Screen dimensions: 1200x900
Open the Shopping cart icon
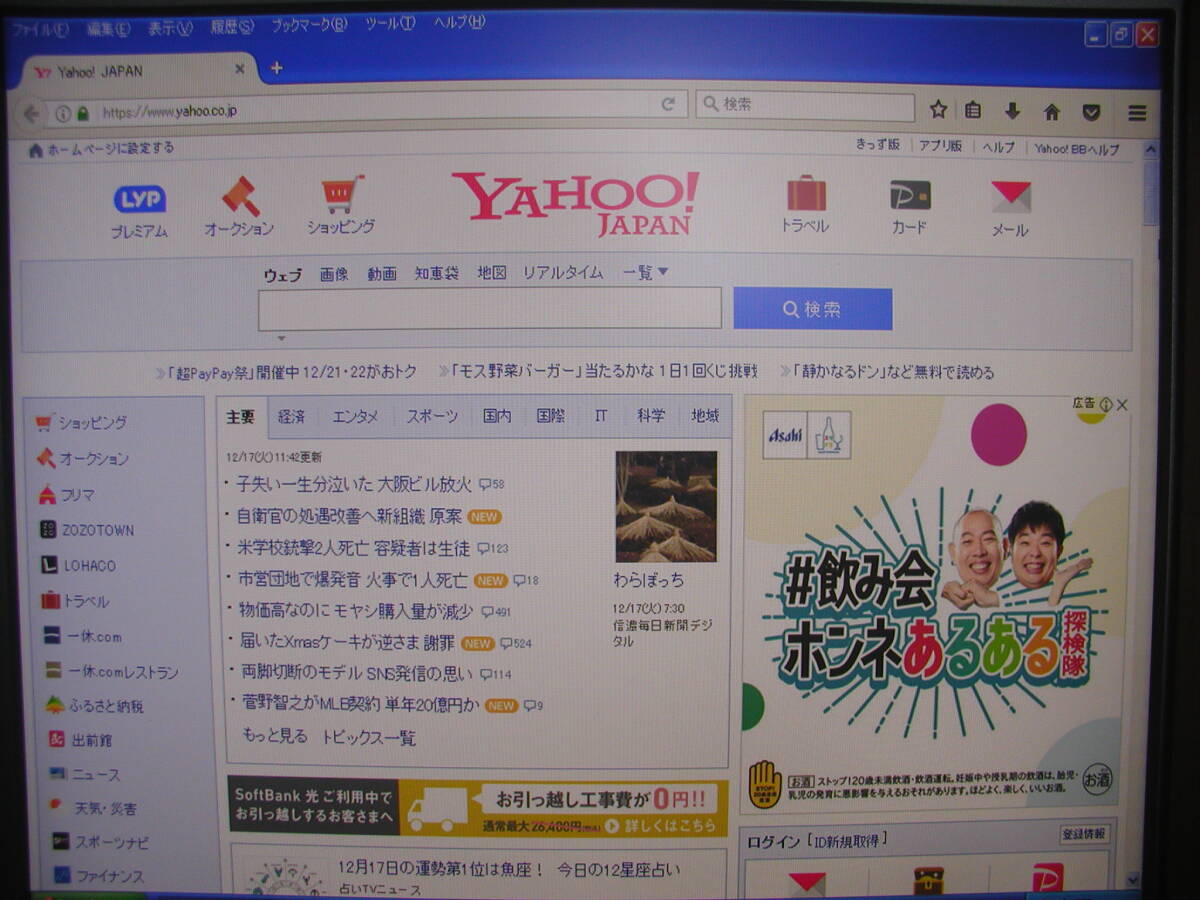[342, 194]
